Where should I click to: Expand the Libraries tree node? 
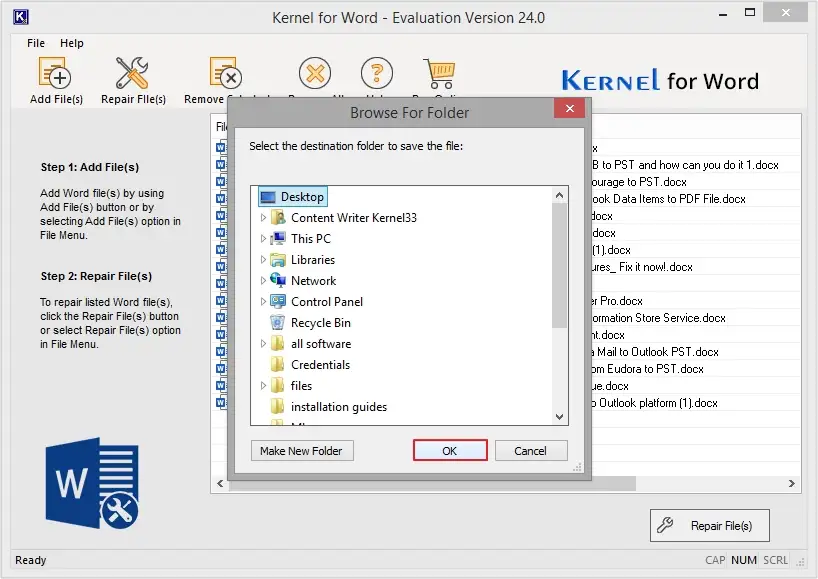pos(263,260)
